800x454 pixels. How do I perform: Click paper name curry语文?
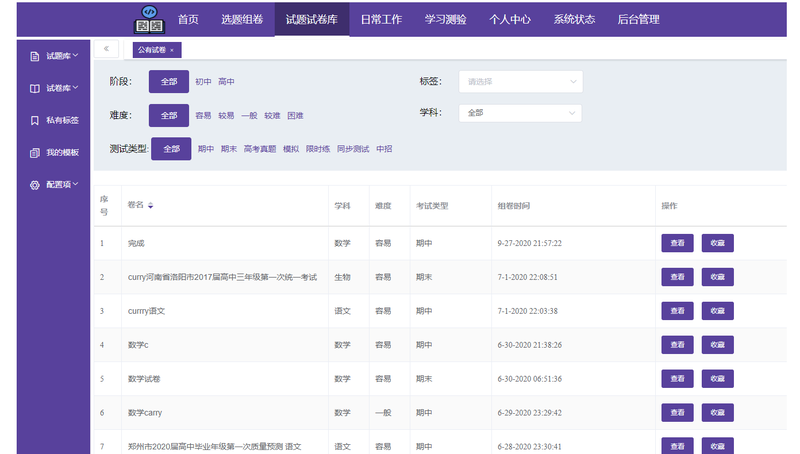click(146, 311)
